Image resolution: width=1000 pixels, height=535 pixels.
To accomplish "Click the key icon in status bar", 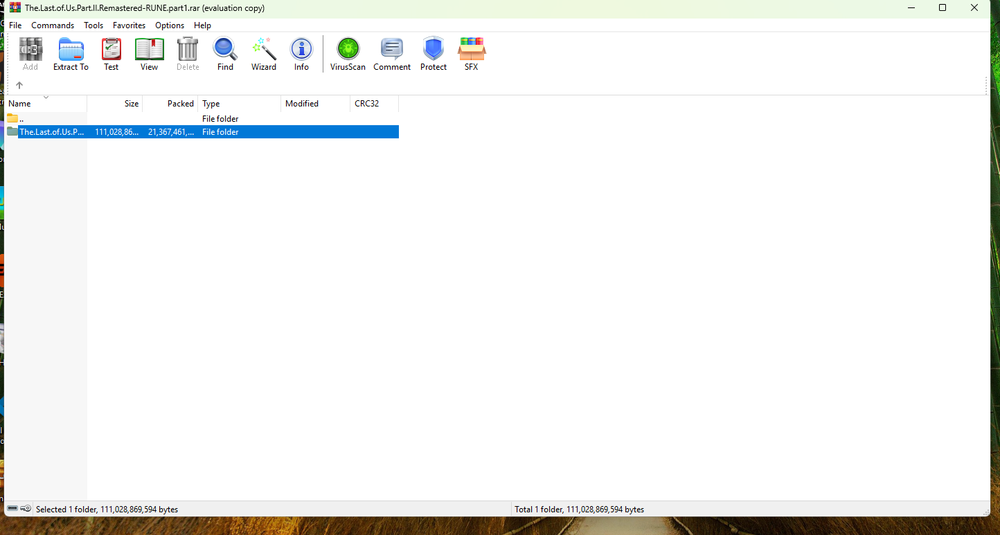I will [x=26, y=509].
